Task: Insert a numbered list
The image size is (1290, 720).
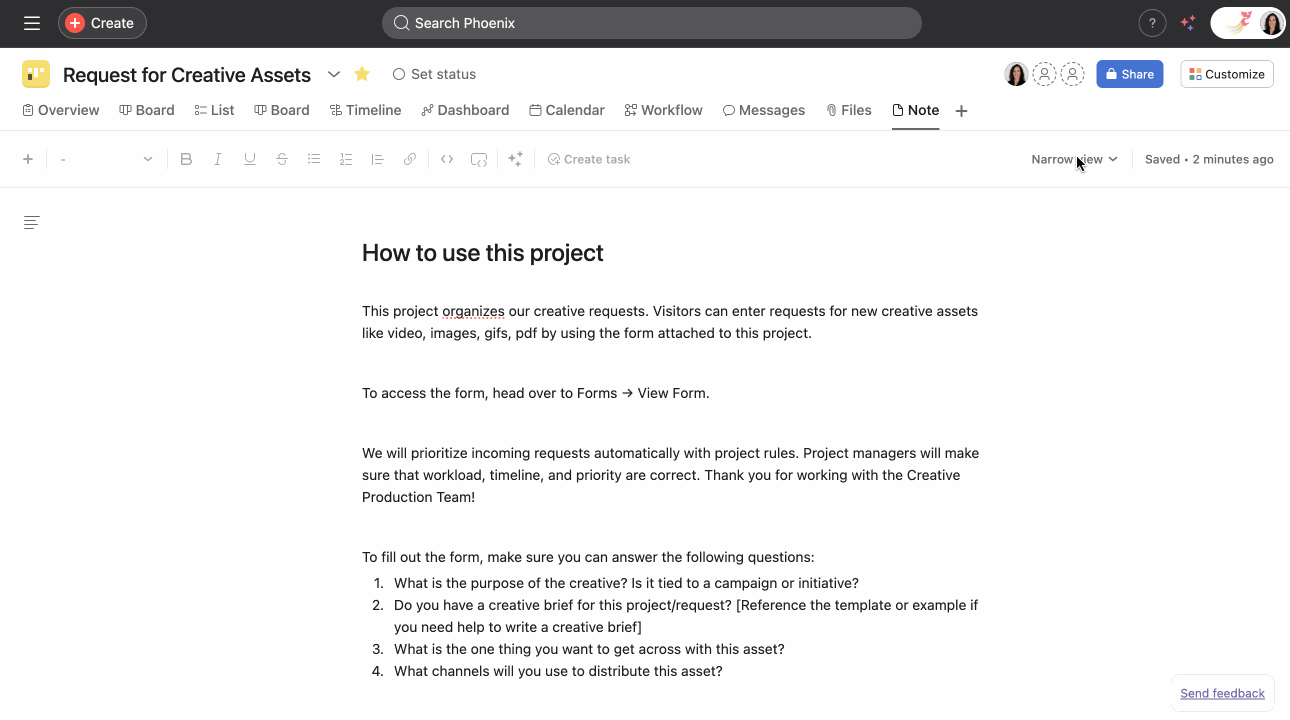Action: tap(346, 159)
